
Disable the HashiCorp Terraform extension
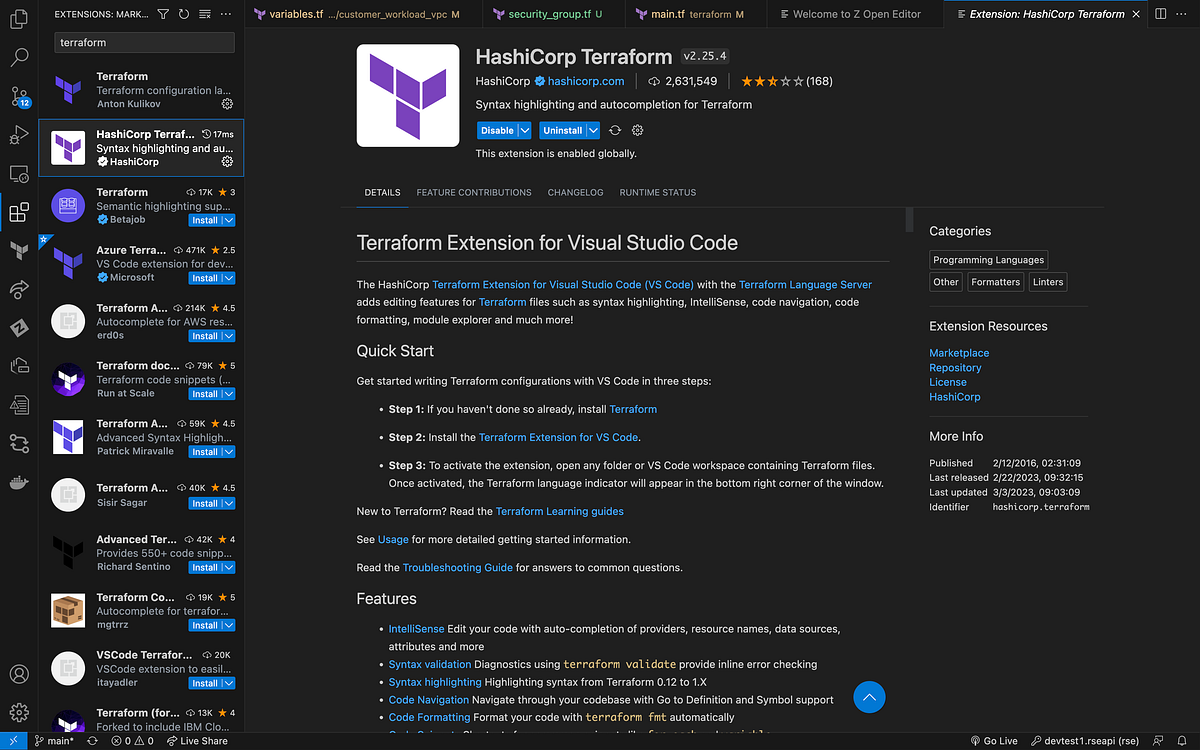tap(498, 130)
